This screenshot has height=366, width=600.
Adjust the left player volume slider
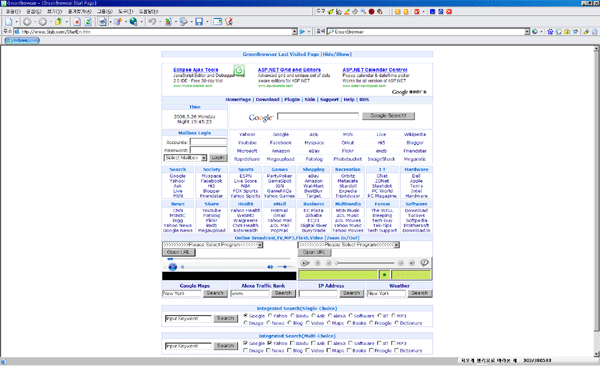pyautogui.click(x=285, y=267)
